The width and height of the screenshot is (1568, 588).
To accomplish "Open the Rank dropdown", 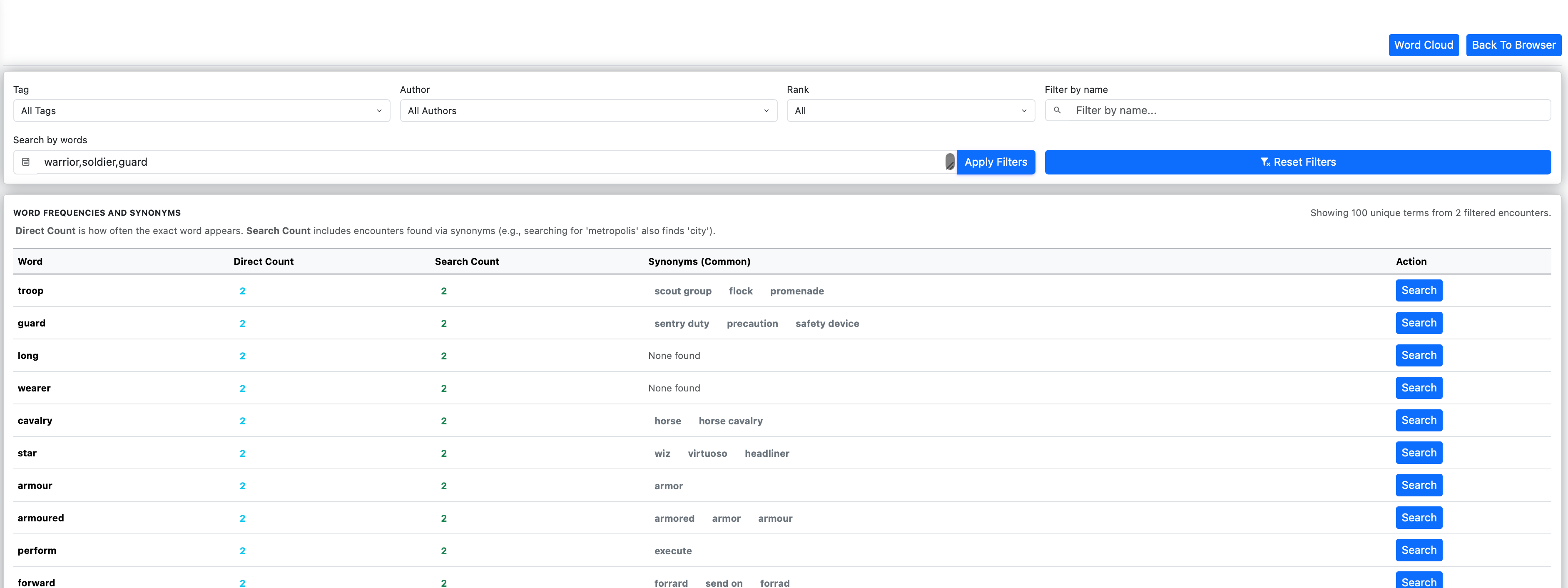I will [910, 111].
